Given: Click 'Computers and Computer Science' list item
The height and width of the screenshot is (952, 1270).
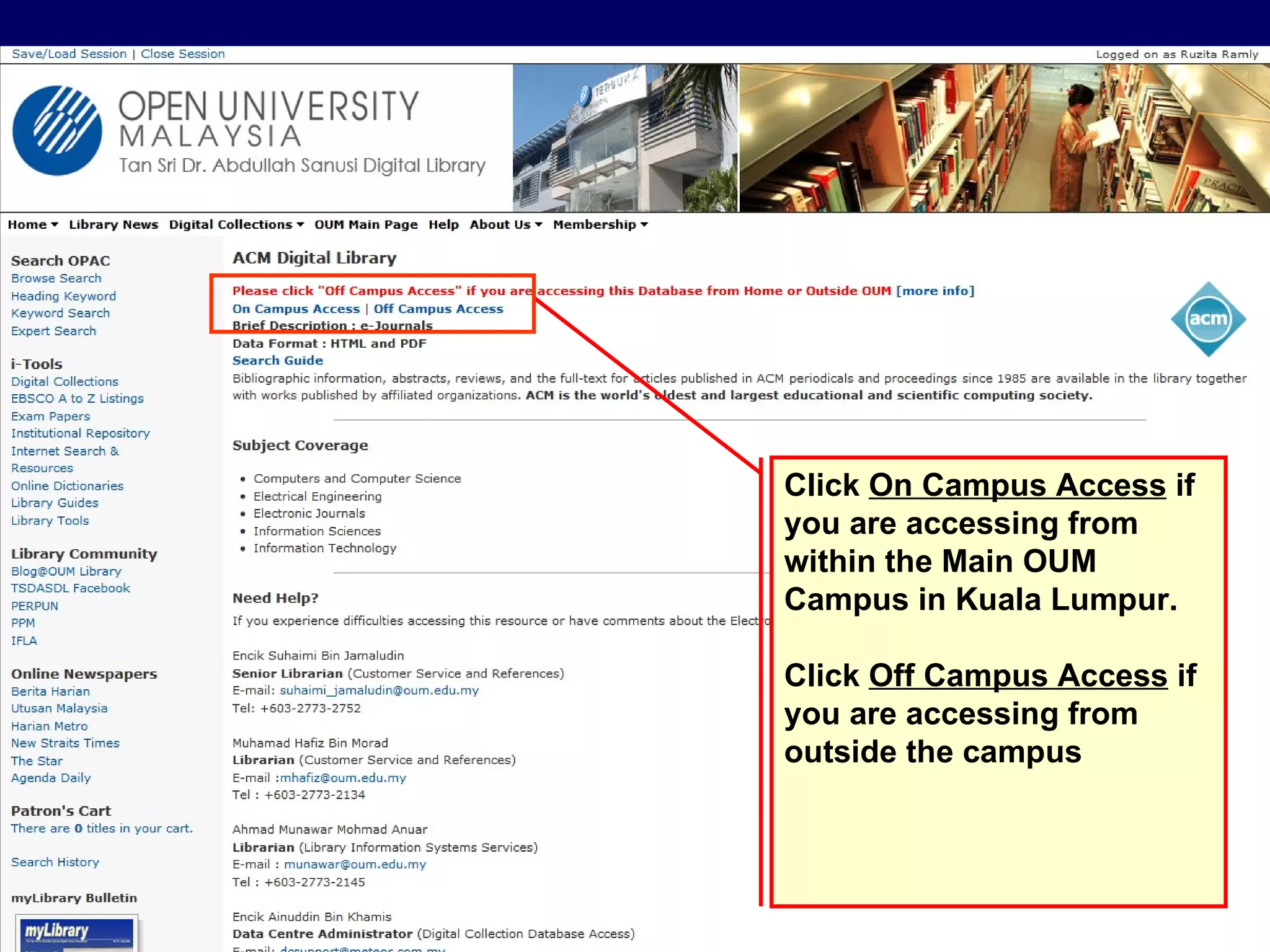Looking at the screenshot, I should click(357, 478).
